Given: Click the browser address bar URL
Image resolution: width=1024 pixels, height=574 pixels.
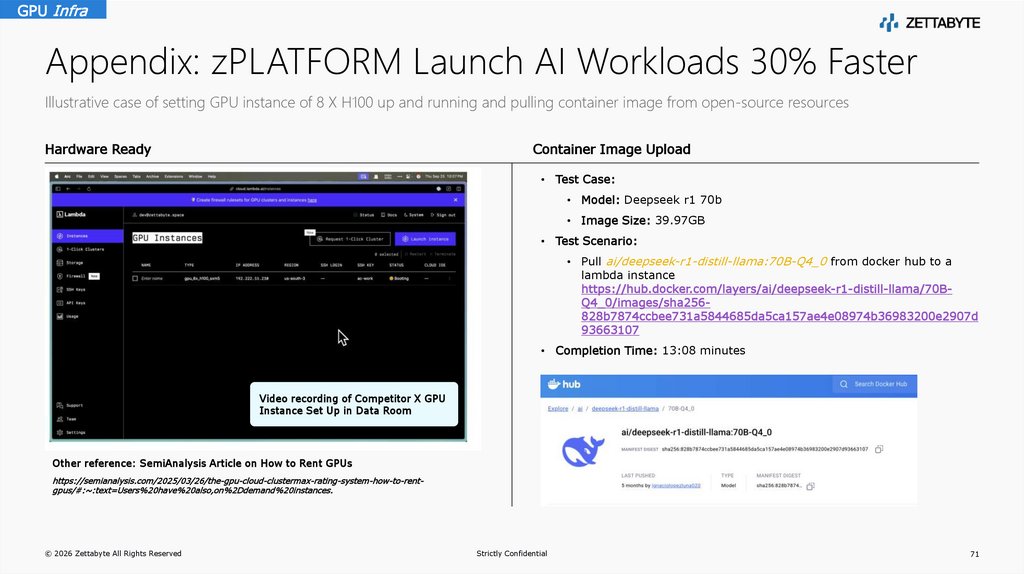Looking at the screenshot, I should point(255,189).
